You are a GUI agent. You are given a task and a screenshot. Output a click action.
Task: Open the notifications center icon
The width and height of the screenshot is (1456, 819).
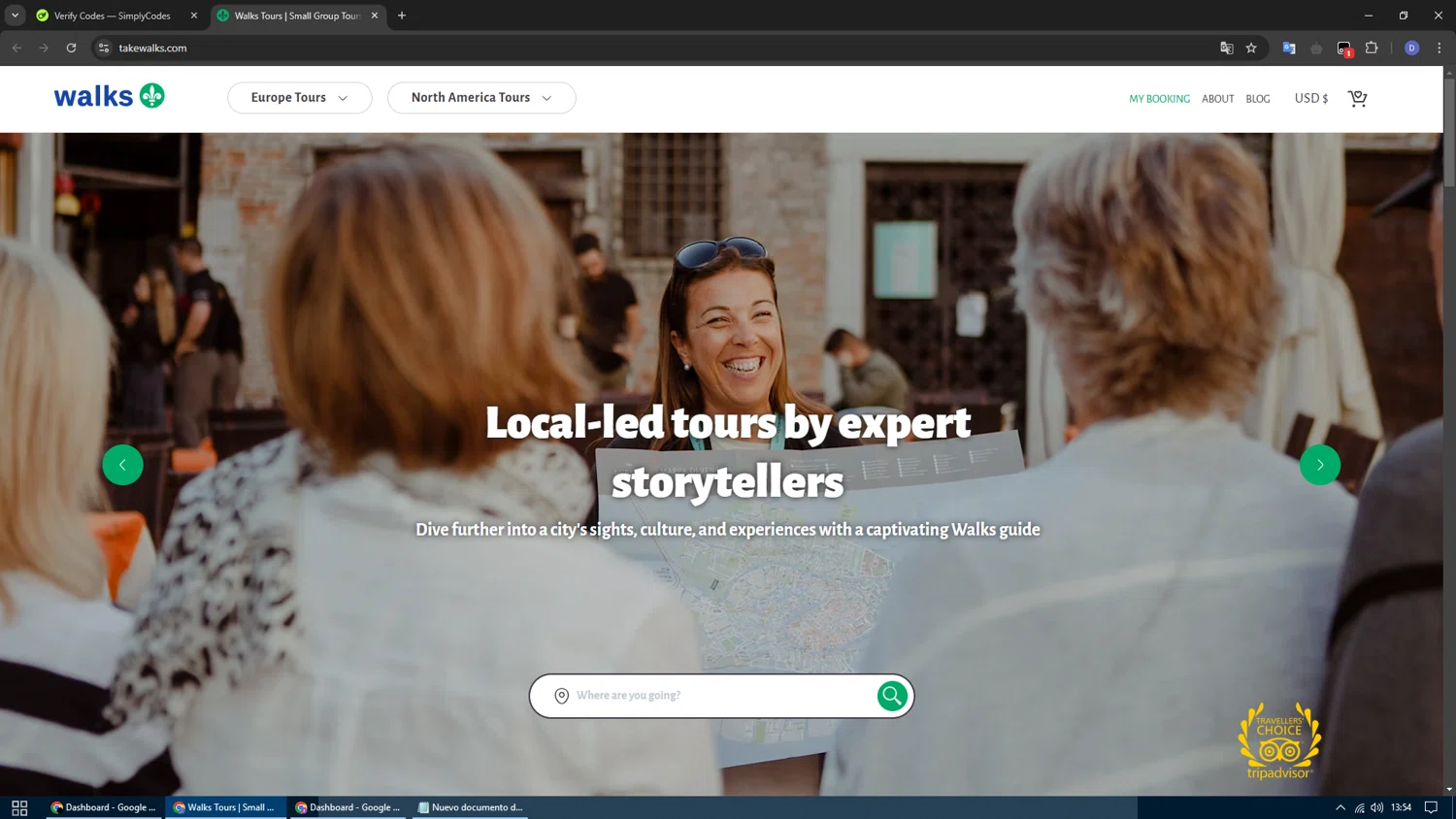pyautogui.click(x=1431, y=807)
